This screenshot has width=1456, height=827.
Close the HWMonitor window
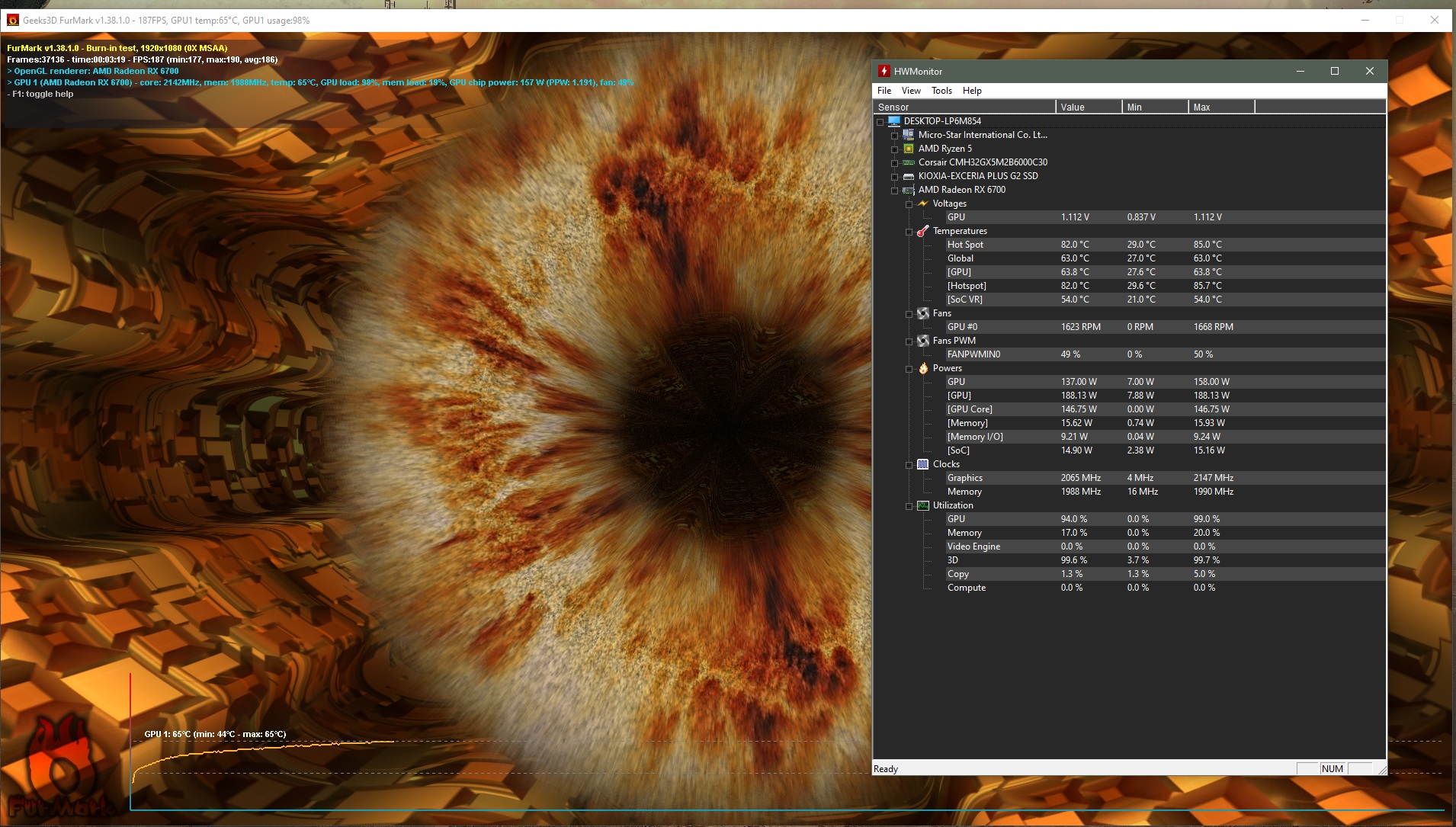pyautogui.click(x=1370, y=71)
